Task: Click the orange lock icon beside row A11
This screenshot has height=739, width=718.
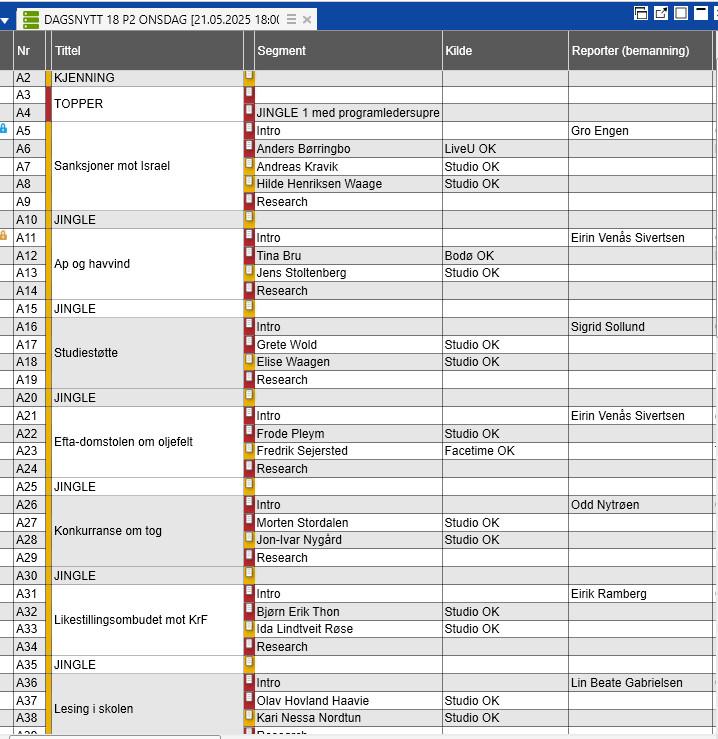Action: (4, 235)
